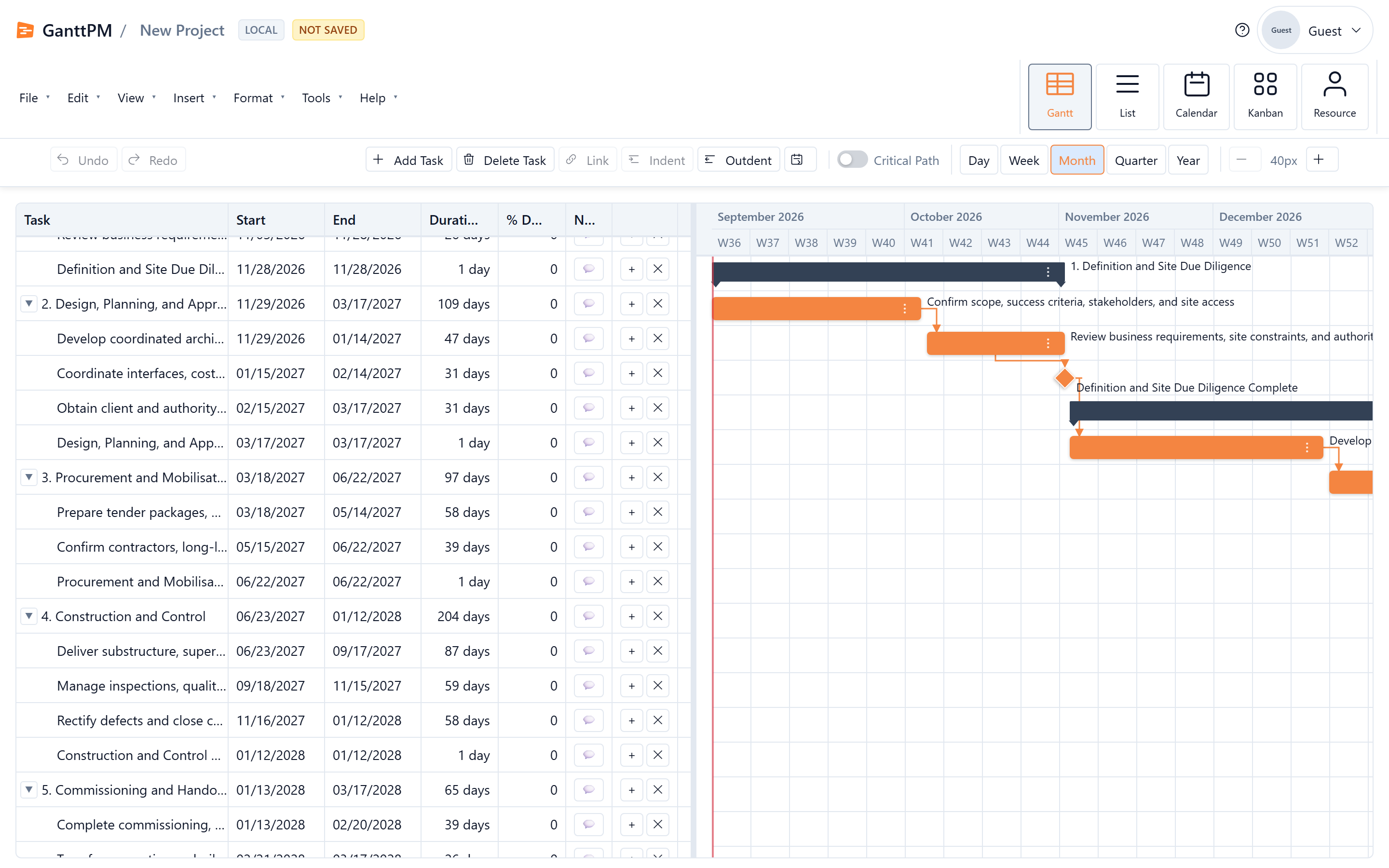This screenshot has width=1389, height=868.
Task: Click the New Project title
Action: pyautogui.click(x=182, y=30)
